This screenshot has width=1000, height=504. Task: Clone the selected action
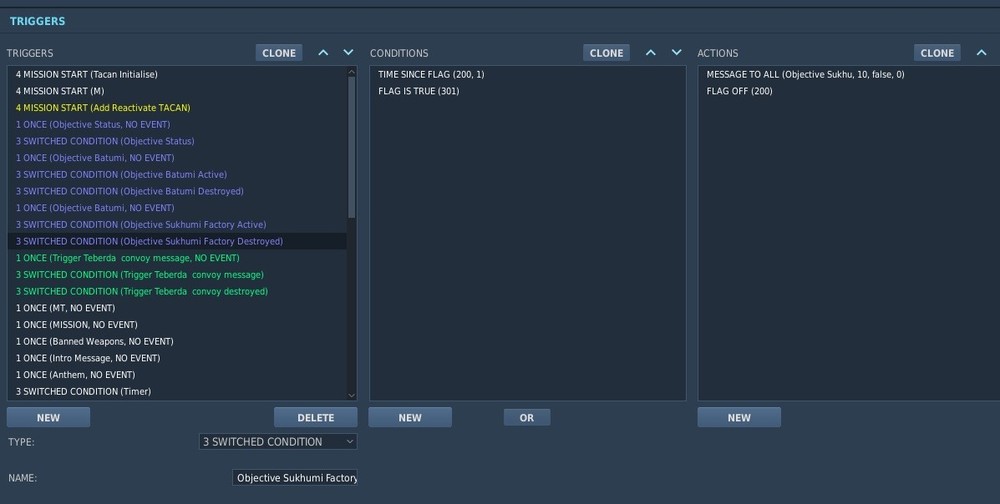point(937,53)
